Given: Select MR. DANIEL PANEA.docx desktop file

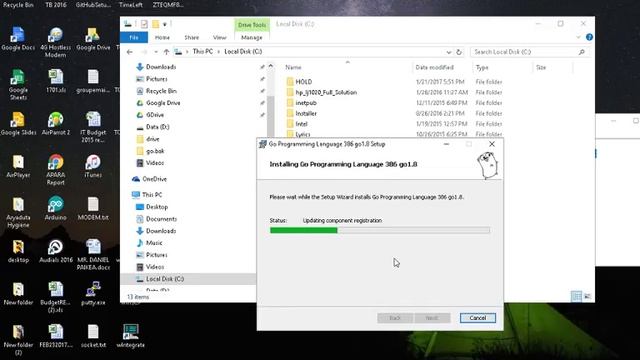Looking at the screenshot, I should 93,255.
